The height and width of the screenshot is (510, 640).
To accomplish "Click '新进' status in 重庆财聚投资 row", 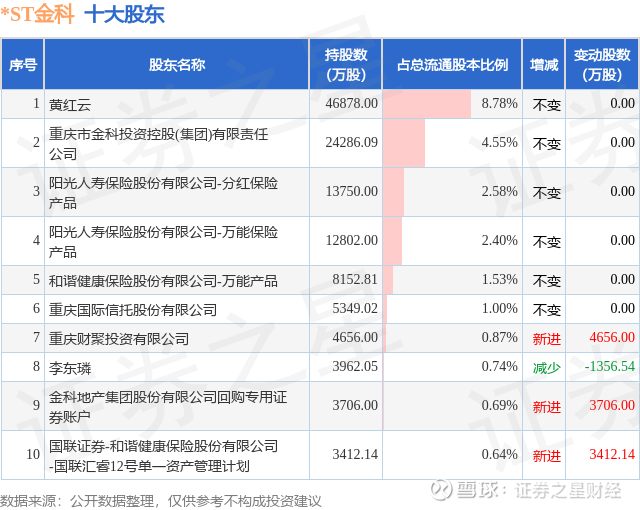I will tap(547, 339).
